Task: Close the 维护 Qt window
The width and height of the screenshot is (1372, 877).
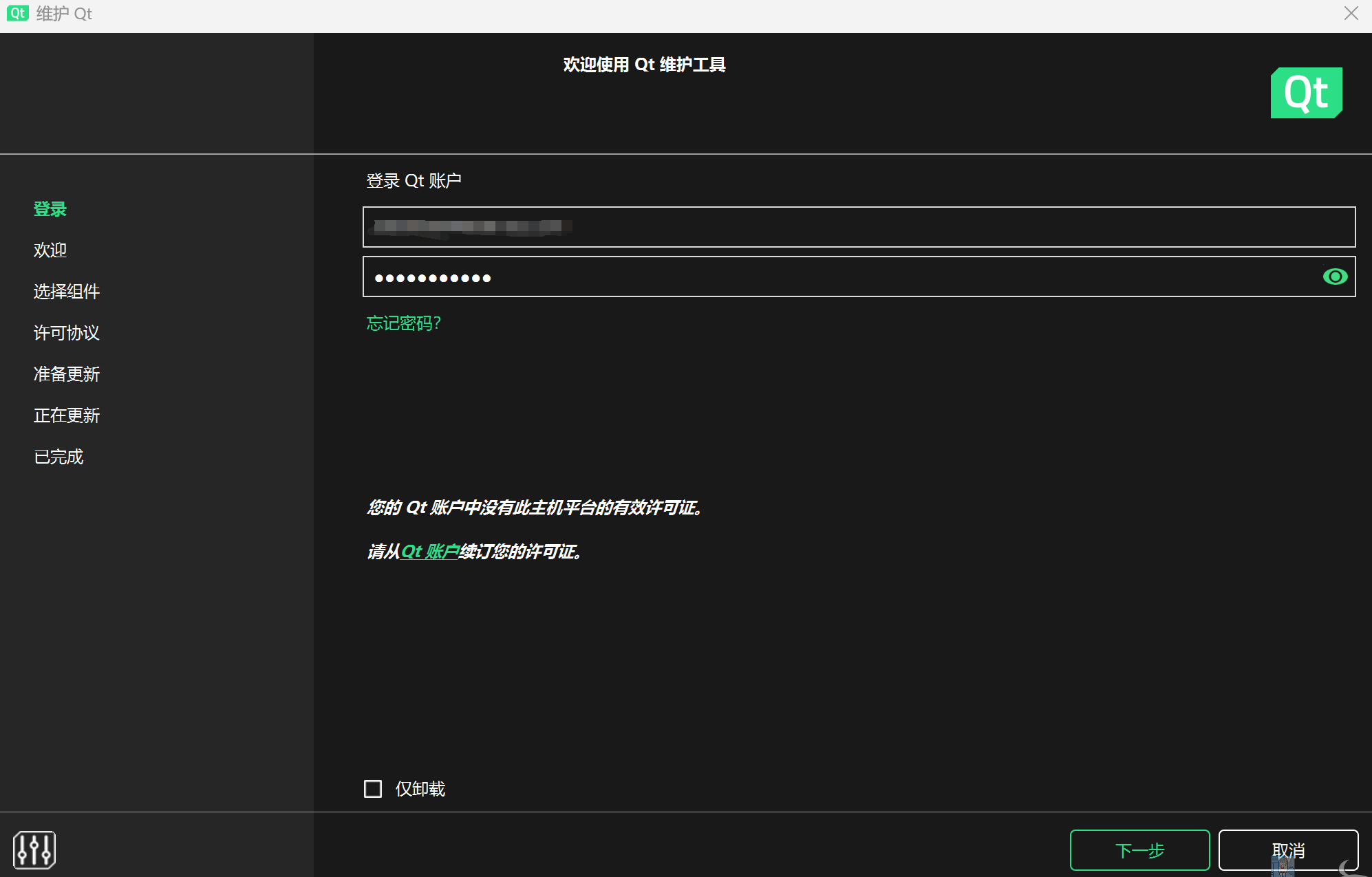Action: point(1351,14)
